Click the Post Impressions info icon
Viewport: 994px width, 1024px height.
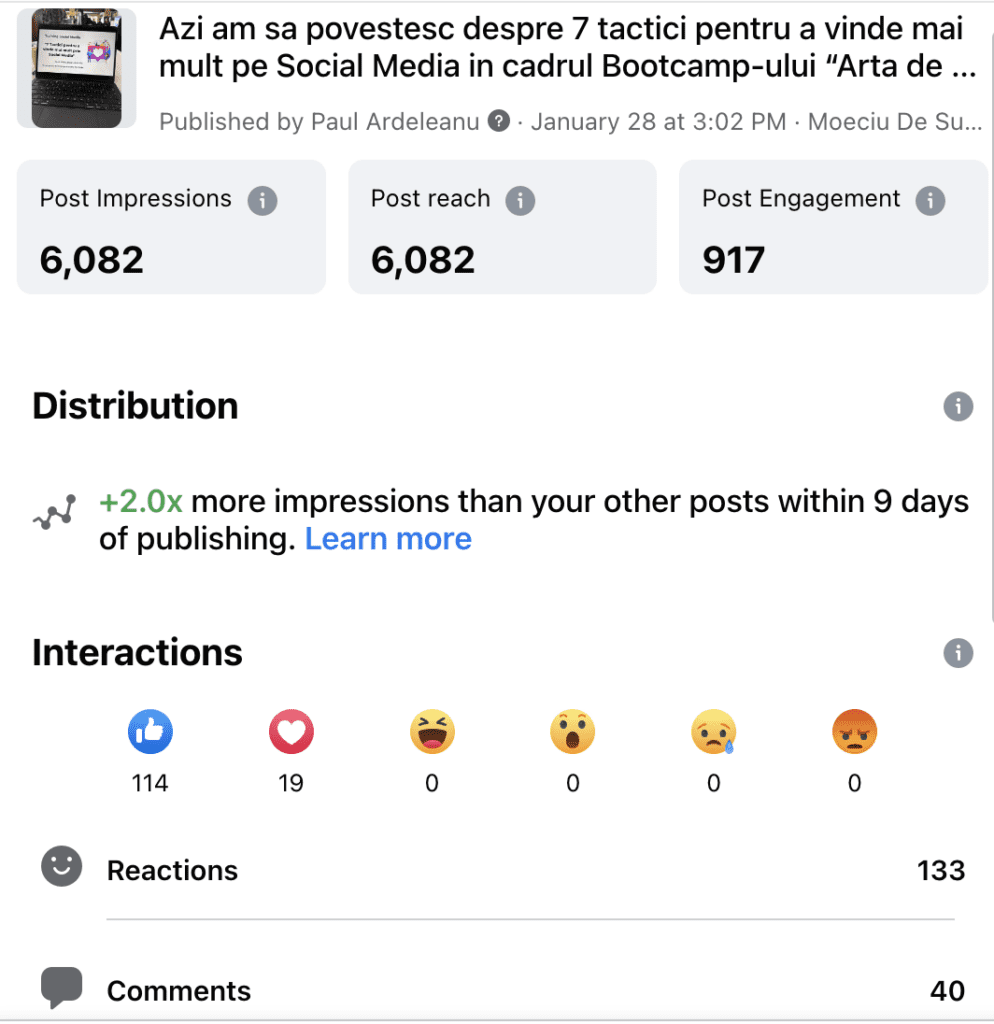pyautogui.click(x=263, y=200)
